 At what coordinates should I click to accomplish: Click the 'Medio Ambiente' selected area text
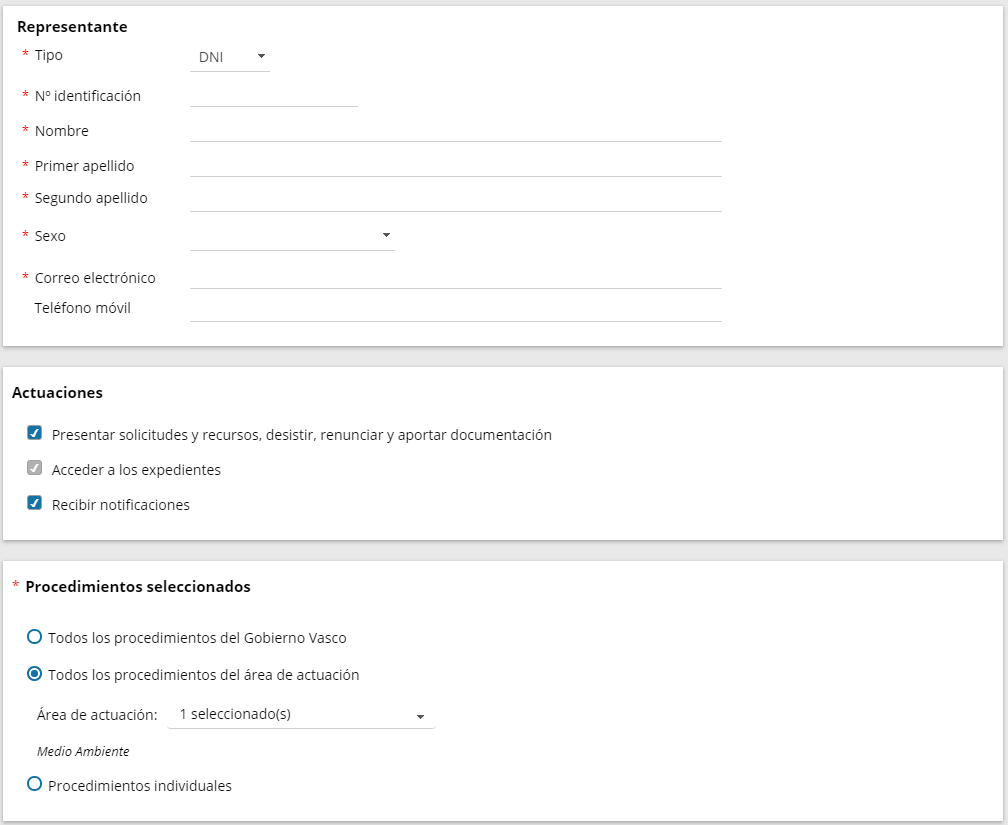pyautogui.click(x=83, y=751)
